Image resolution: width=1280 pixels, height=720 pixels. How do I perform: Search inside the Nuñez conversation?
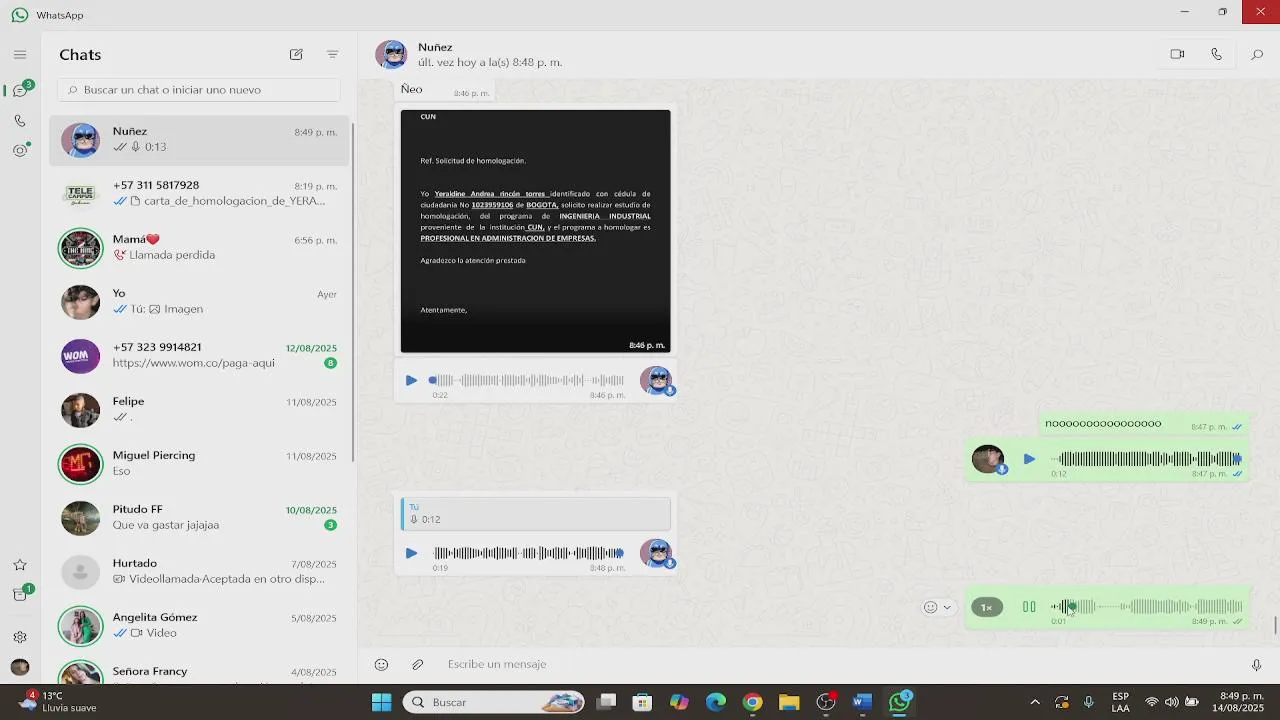[x=1257, y=54]
